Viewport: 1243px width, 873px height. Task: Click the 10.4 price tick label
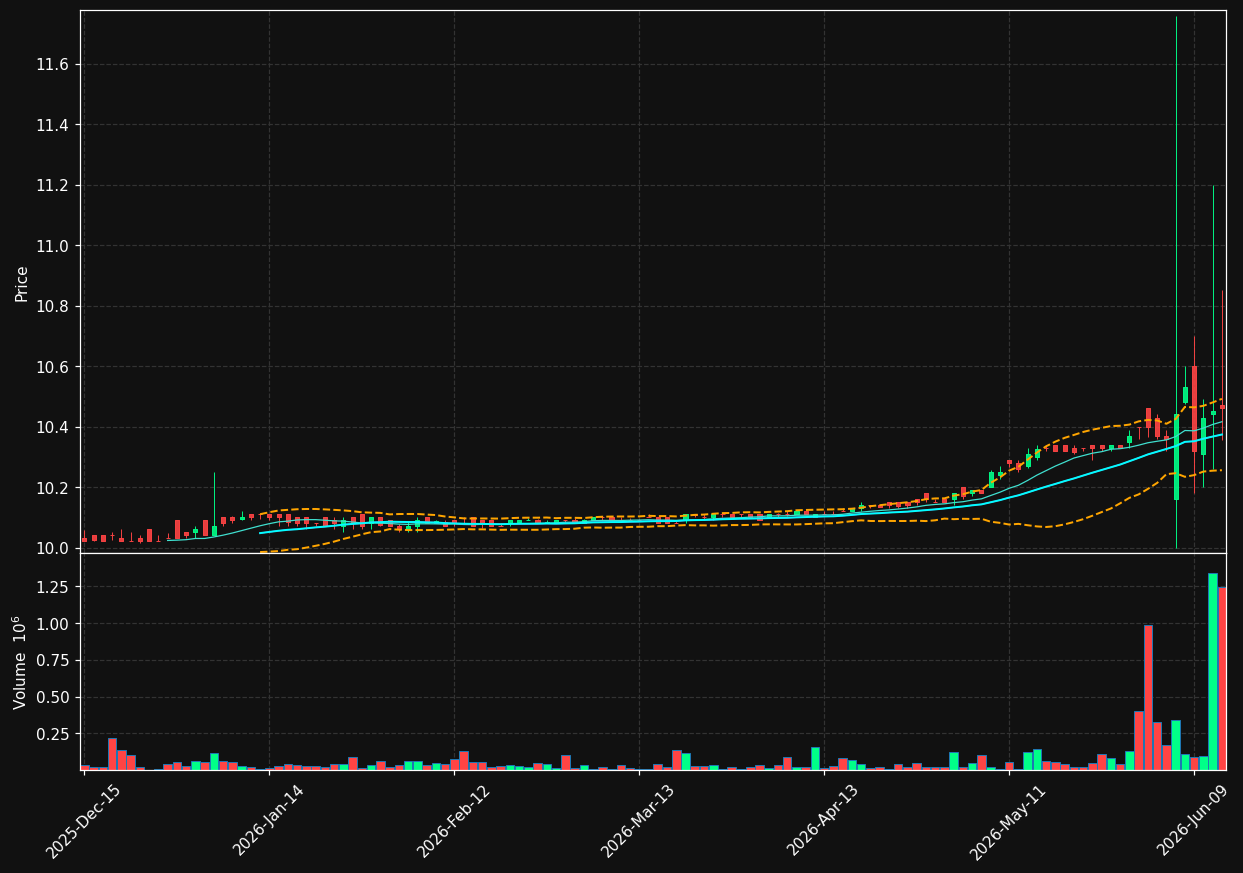tap(51, 428)
